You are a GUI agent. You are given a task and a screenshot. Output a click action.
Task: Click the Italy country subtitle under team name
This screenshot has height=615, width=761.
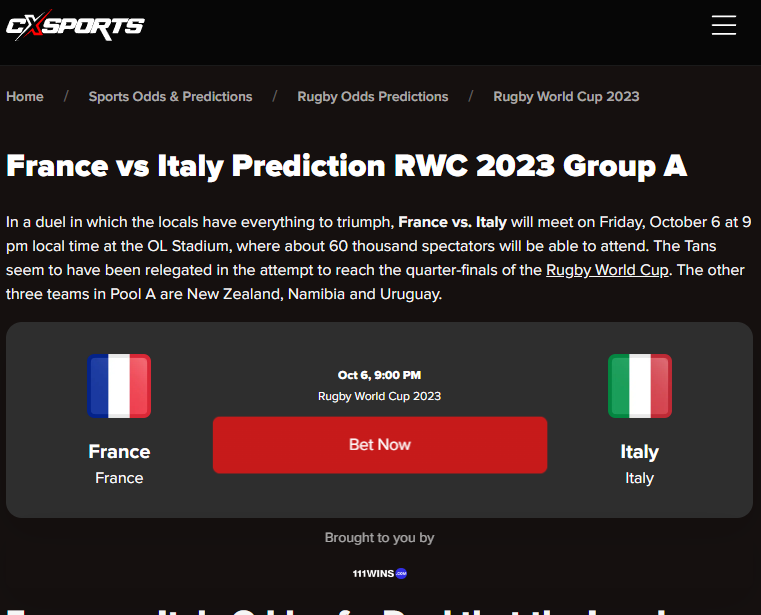639,478
